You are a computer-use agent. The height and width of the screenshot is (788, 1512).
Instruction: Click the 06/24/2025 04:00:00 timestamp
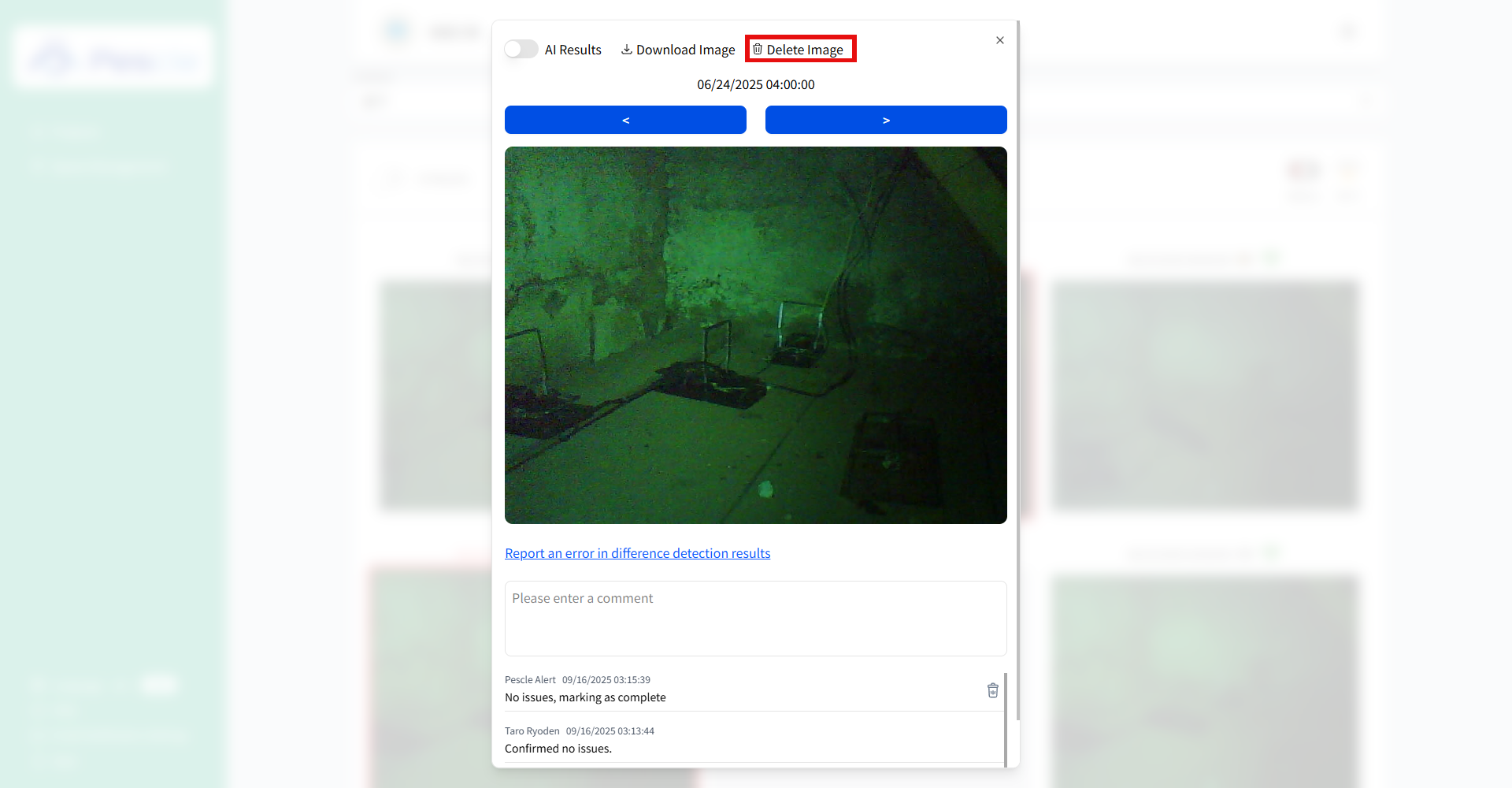tap(755, 84)
